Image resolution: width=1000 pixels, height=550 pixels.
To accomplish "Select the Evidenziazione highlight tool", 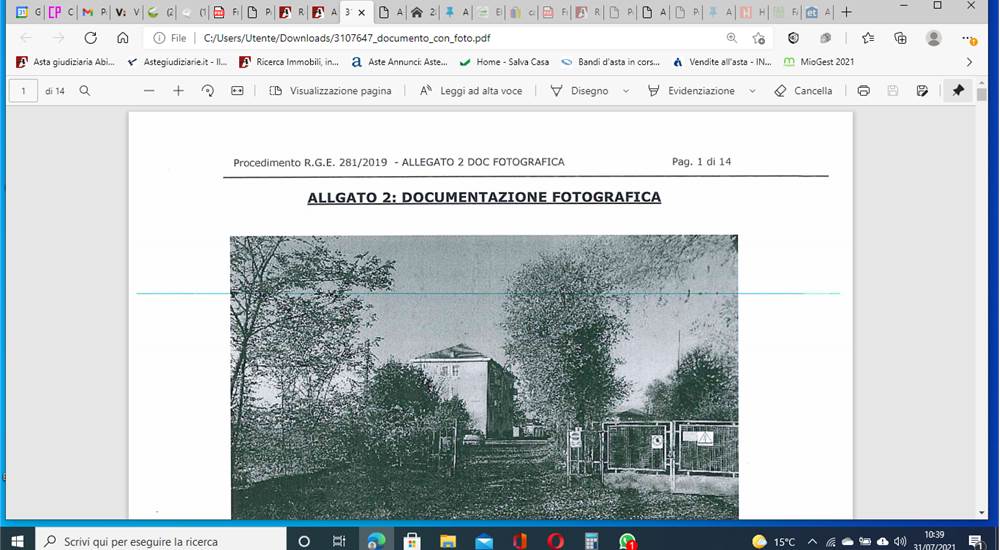I will tap(691, 91).
